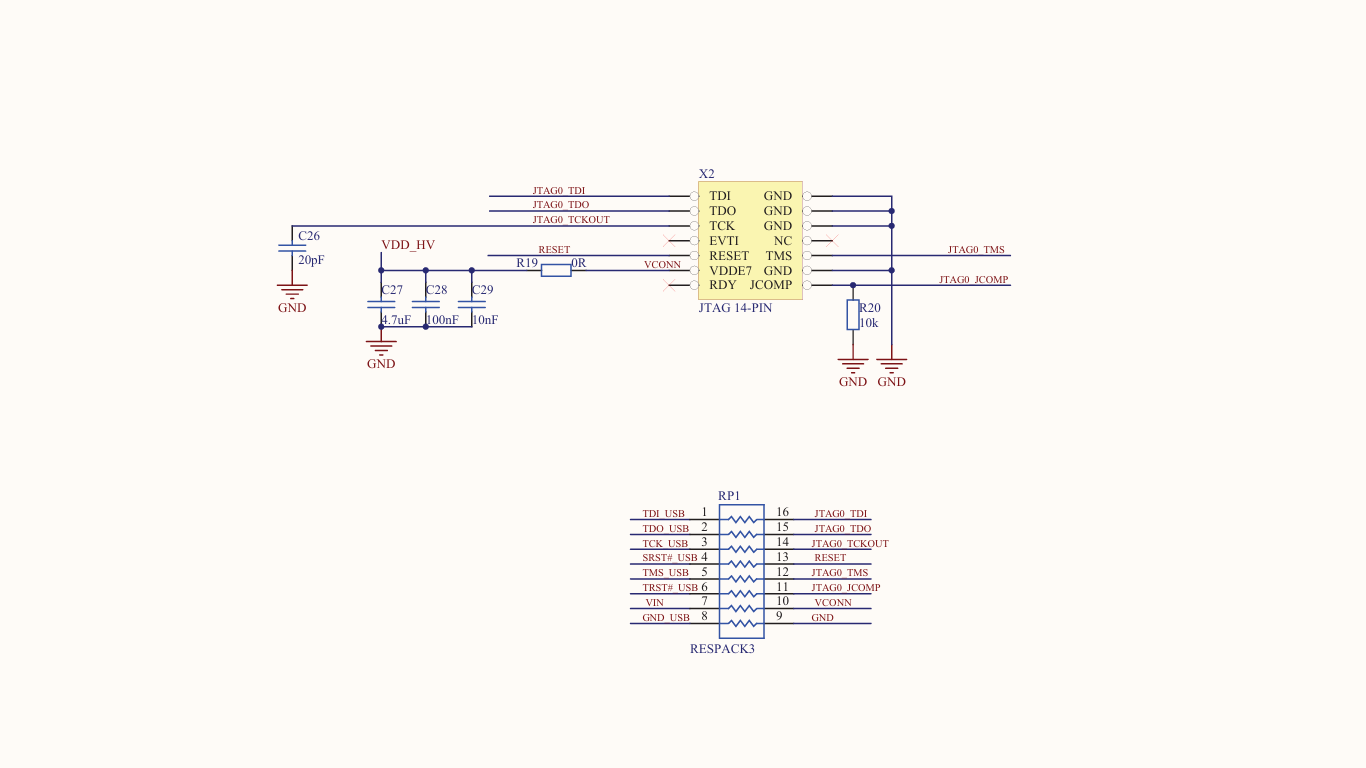
Task: Click the X2 designator text
Action: [x=707, y=174]
